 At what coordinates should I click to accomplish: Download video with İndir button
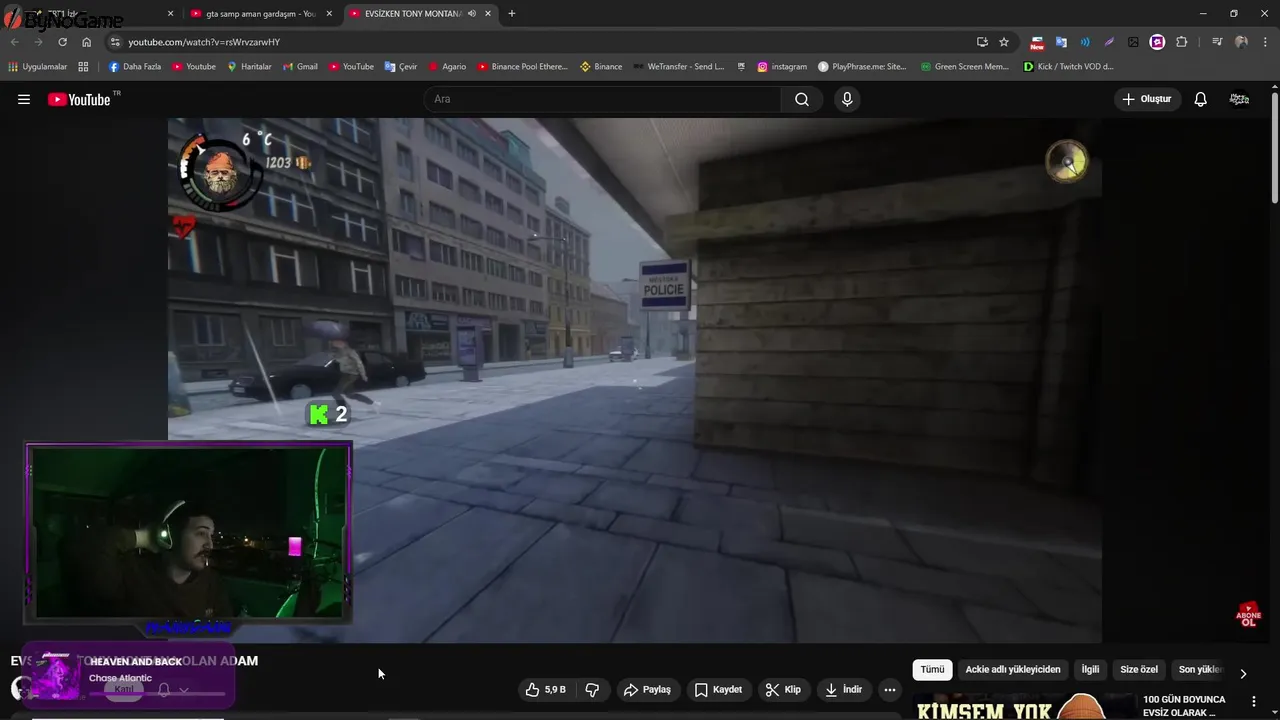click(843, 689)
